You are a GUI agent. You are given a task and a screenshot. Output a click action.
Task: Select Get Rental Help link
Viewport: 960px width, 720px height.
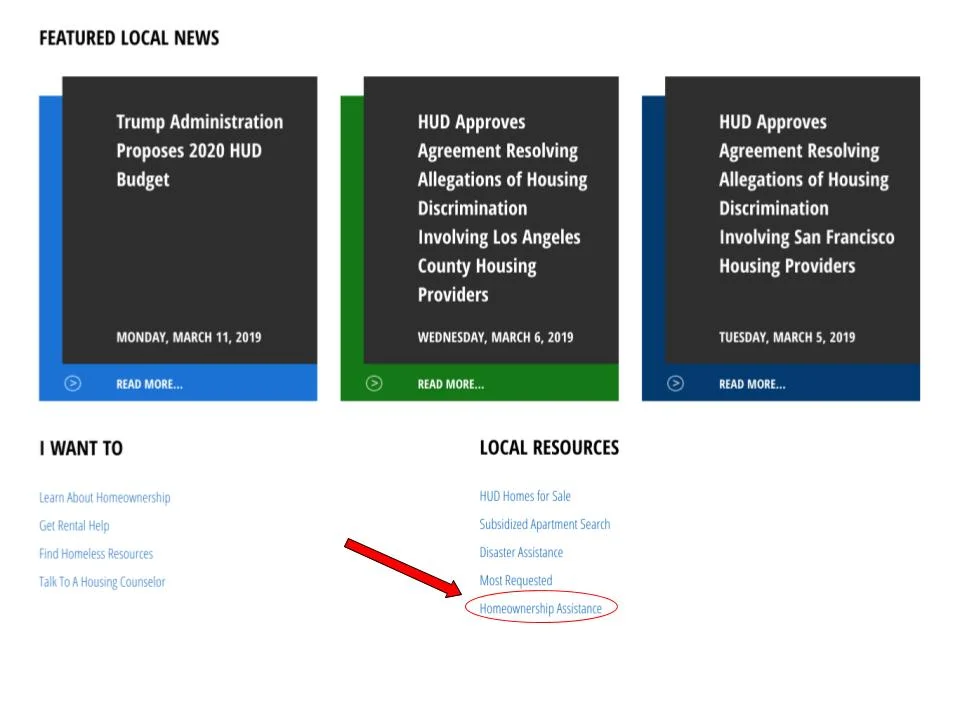[x=74, y=525]
